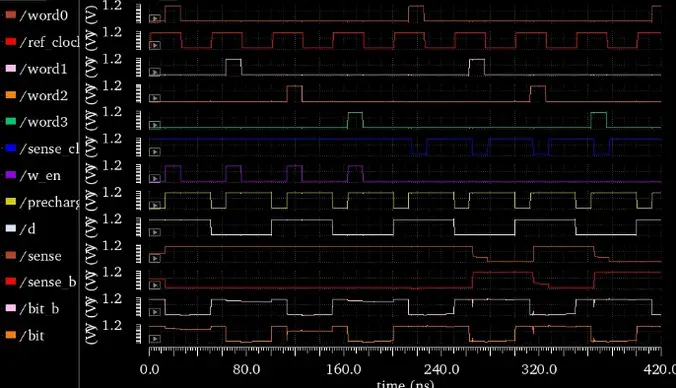Click the red color swatch beside /sense_b
This screenshot has width=676, height=388.
pos(11,282)
